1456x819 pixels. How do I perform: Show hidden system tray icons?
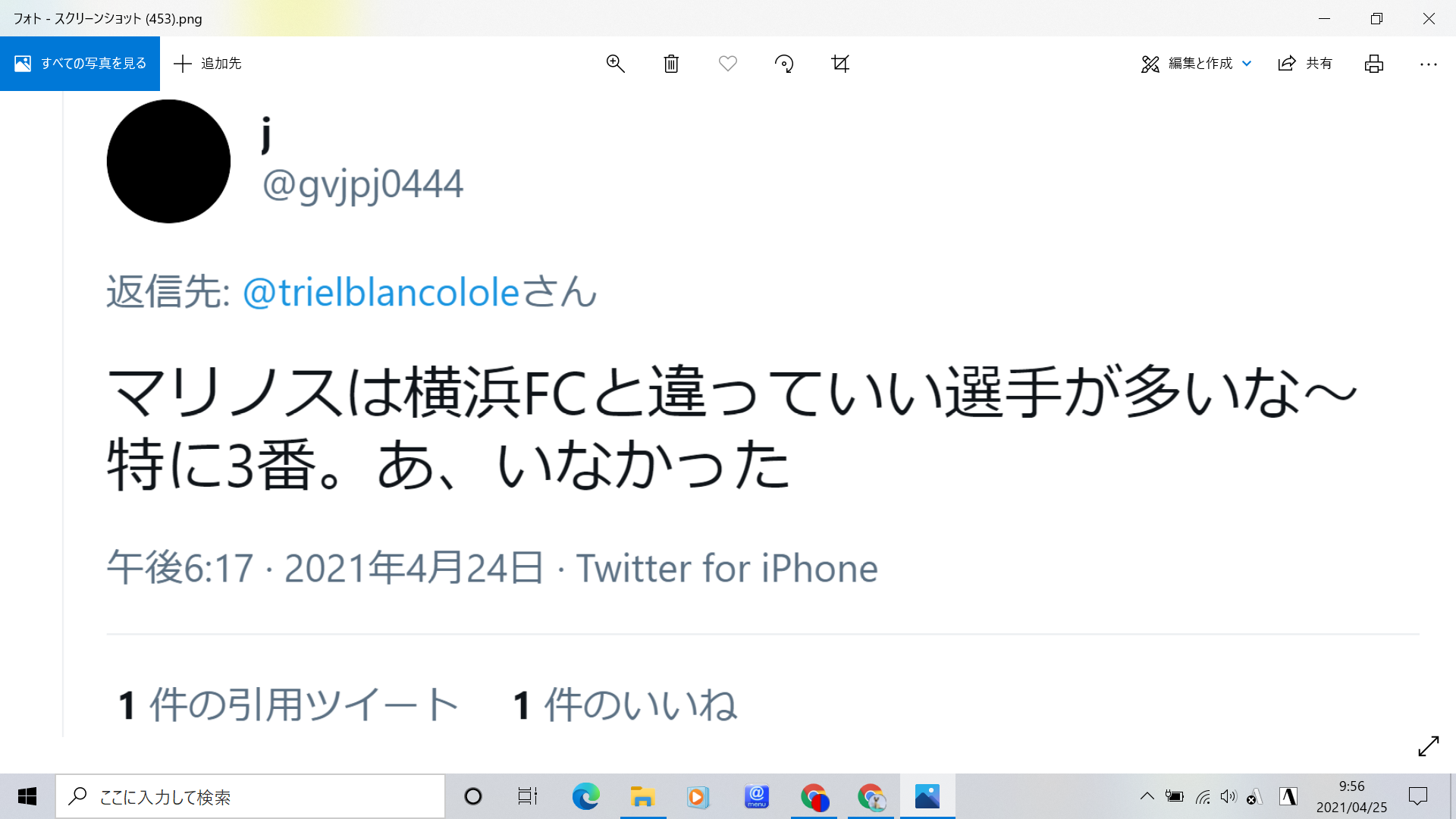(x=1147, y=796)
